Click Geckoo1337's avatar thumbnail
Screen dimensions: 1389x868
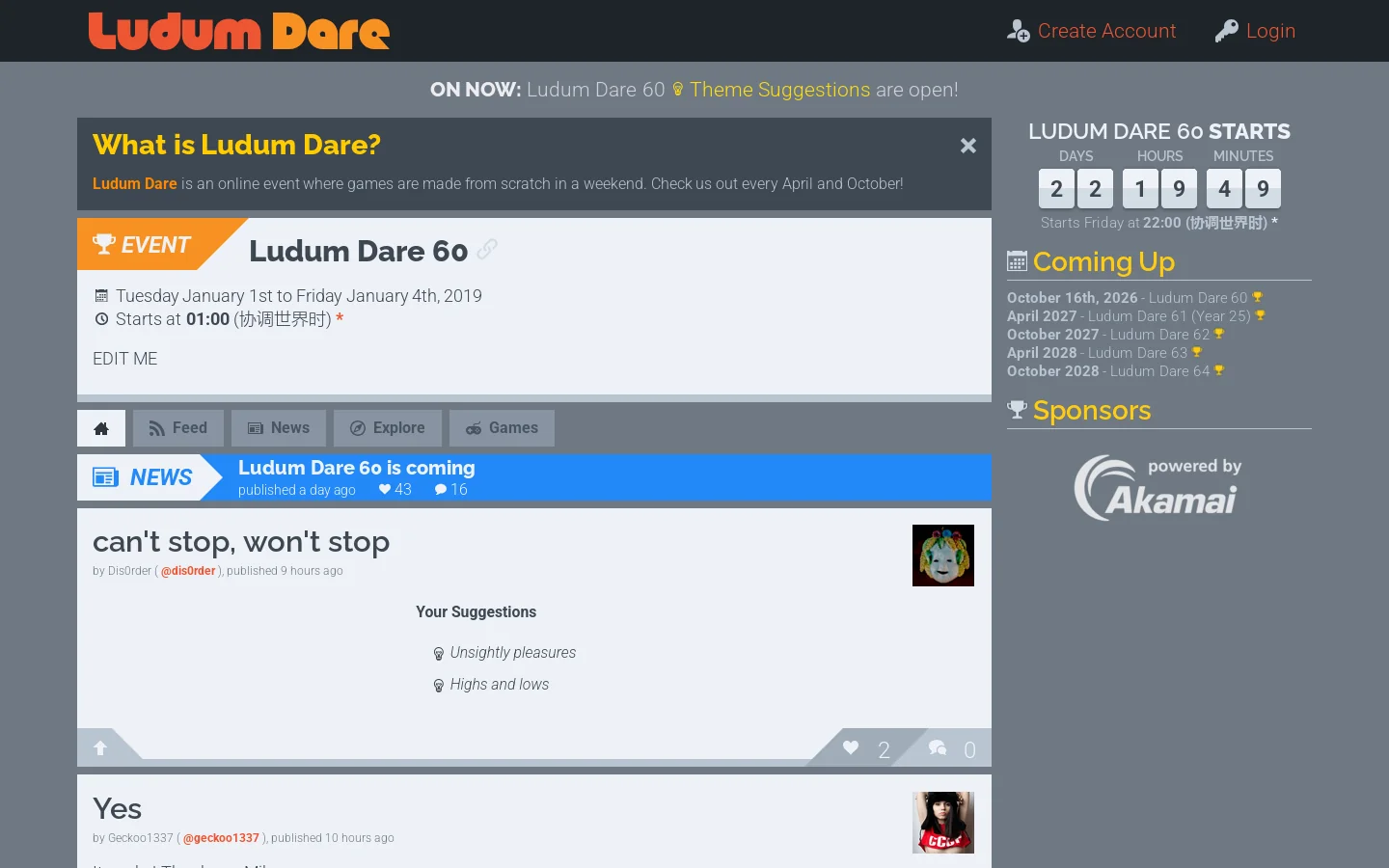(x=943, y=823)
